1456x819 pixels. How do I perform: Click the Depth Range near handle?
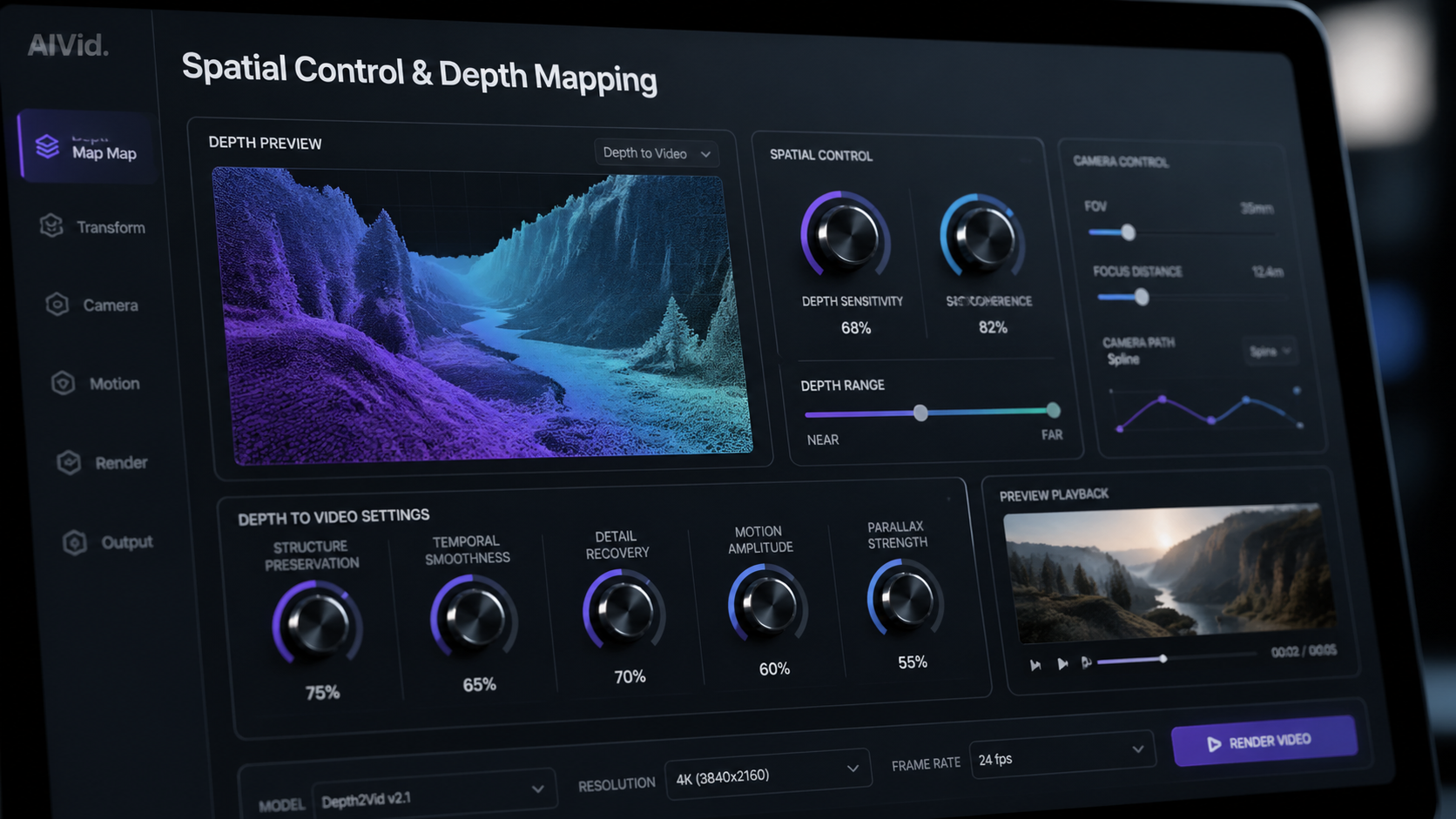click(920, 413)
